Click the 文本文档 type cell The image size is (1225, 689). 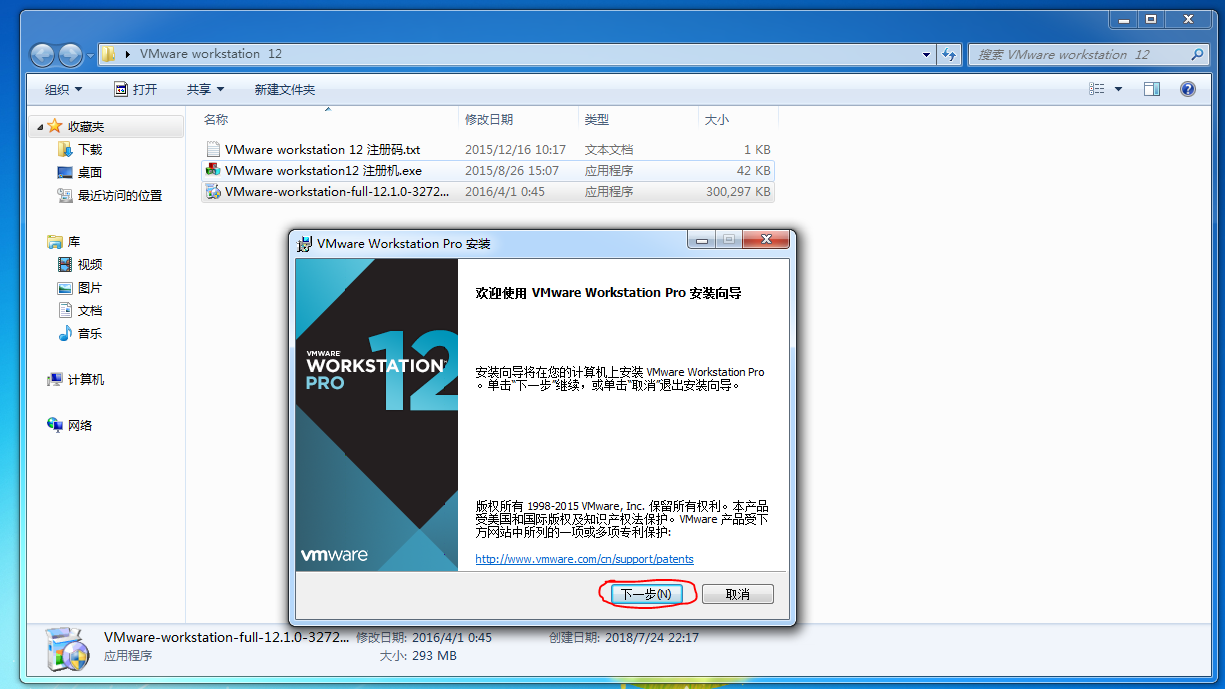click(609, 150)
